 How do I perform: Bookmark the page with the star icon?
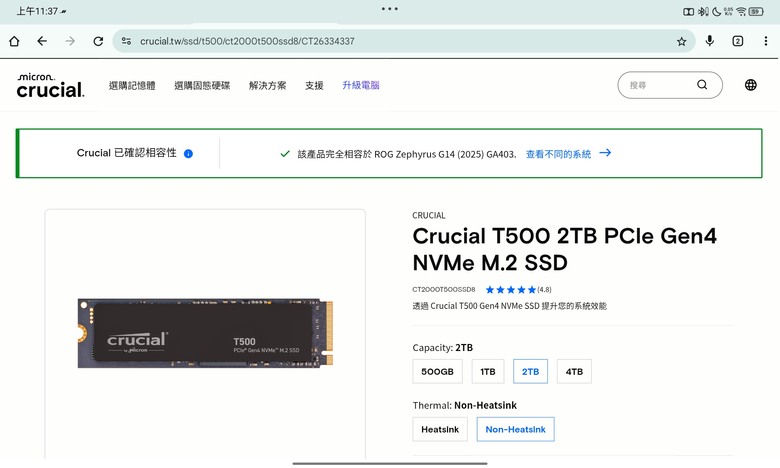click(x=682, y=42)
